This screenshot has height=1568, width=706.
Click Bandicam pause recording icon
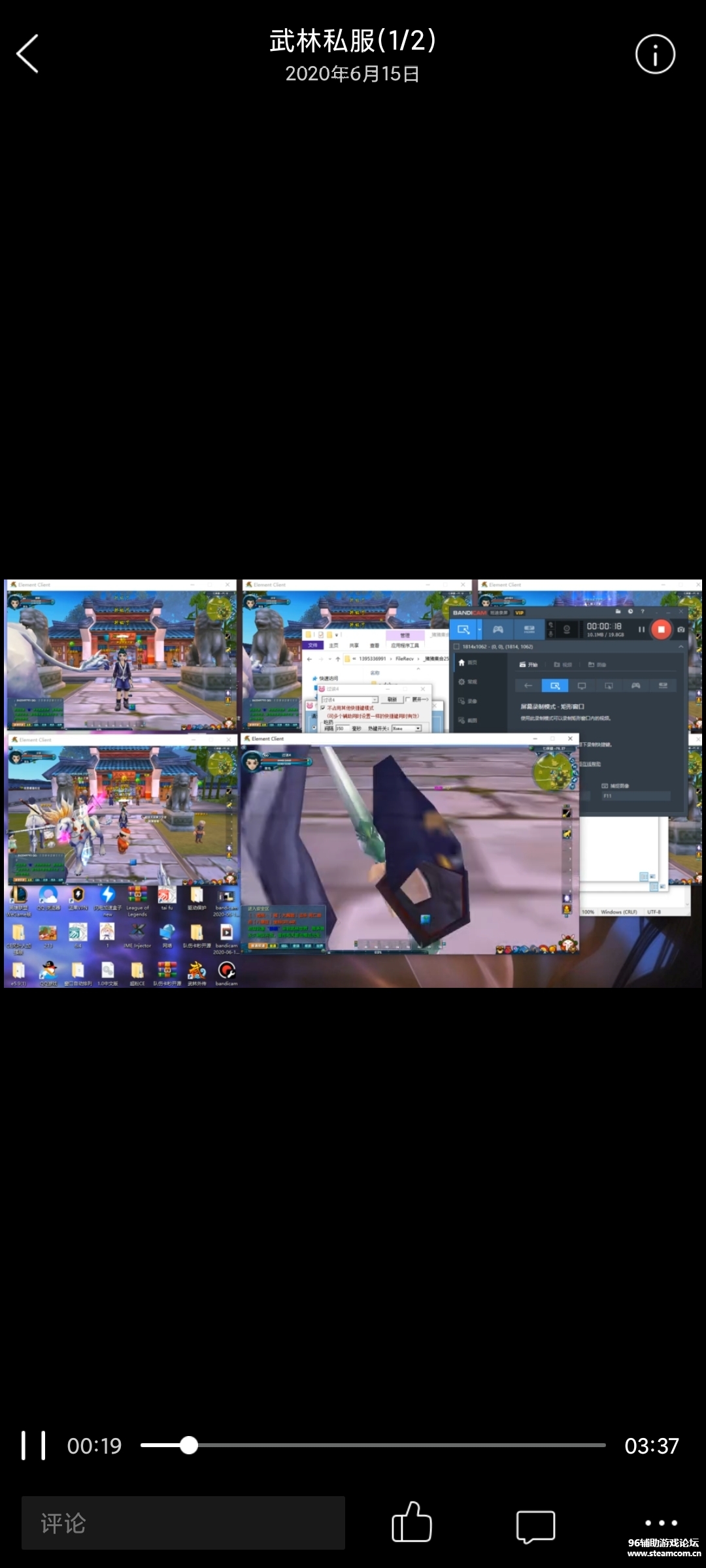point(641,630)
